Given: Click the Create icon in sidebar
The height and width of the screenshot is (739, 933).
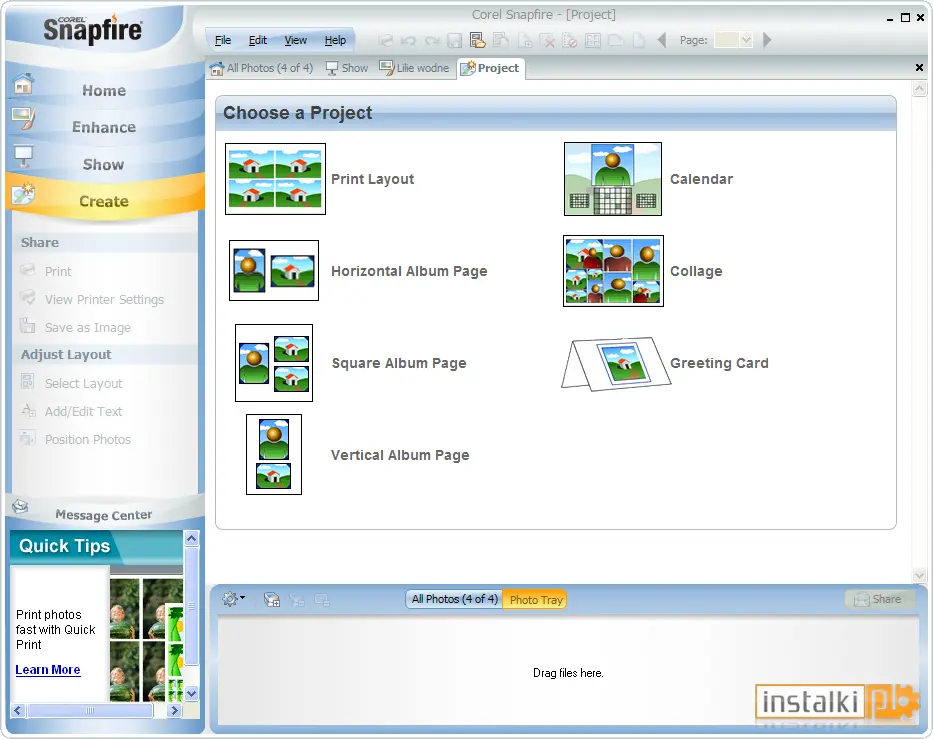Looking at the screenshot, I should (x=23, y=194).
